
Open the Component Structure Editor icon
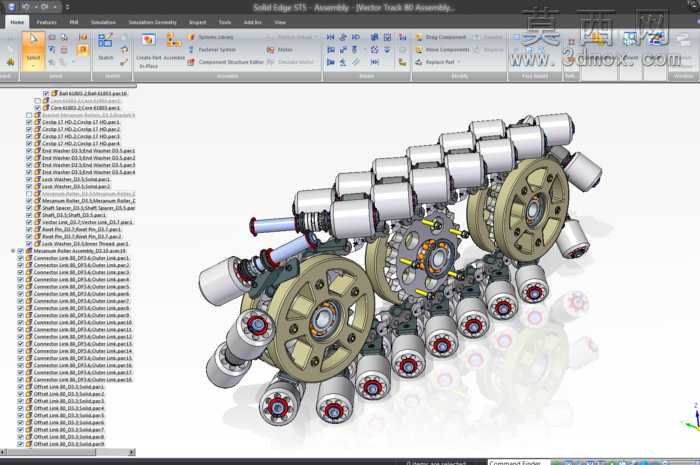[x=191, y=62]
